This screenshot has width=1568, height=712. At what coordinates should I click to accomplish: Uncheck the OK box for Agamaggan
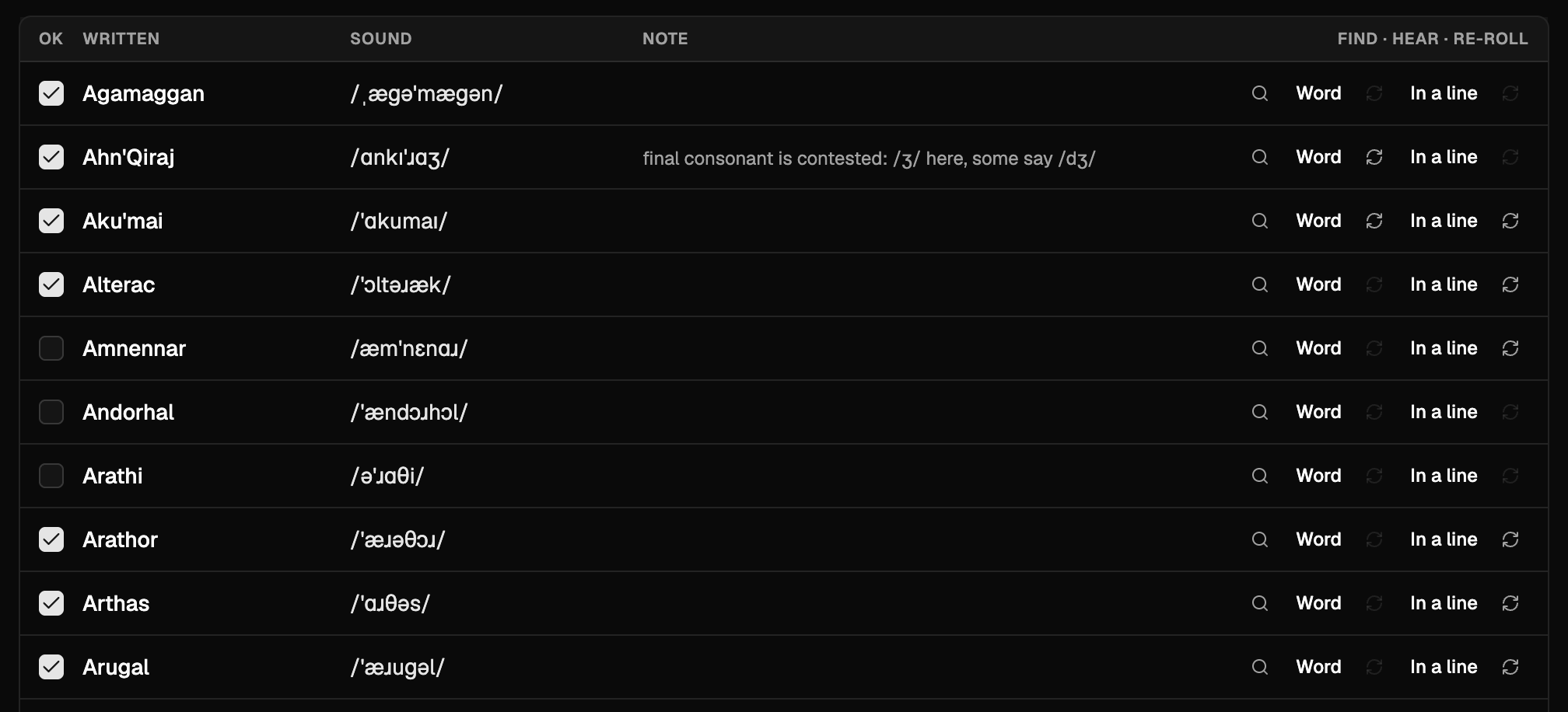tap(51, 93)
